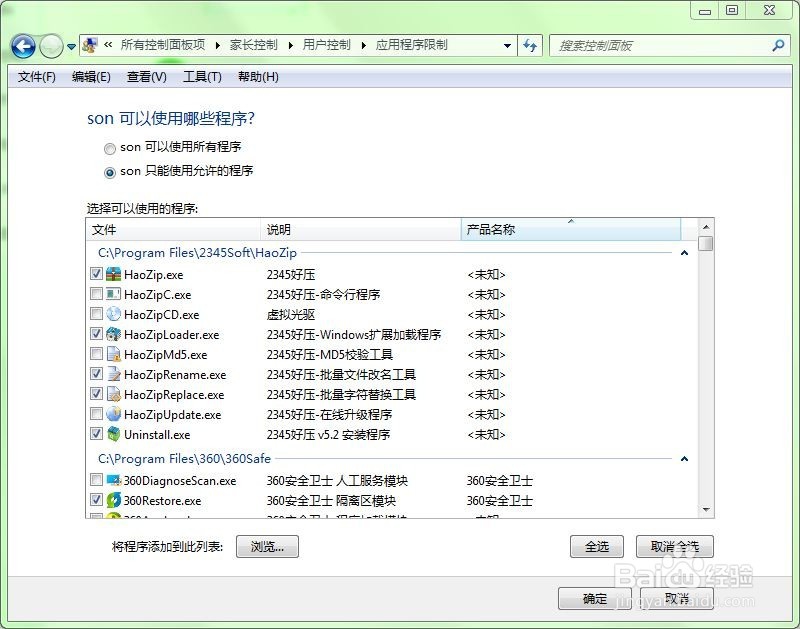800x629 pixels.
Task: Open the 工具(T) menu
Action: point(203,77)
